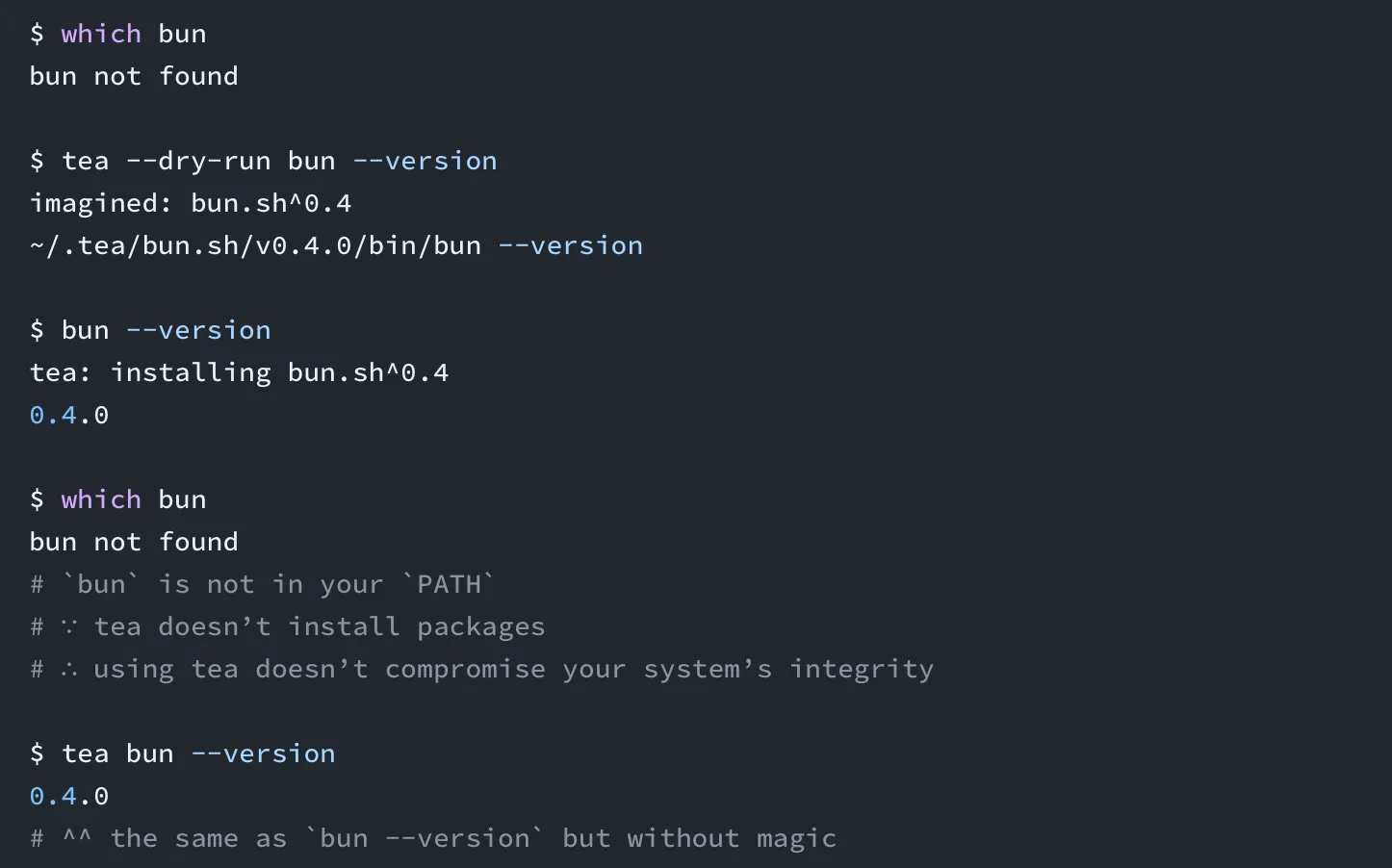Click the "imagined:" output label
Viewport: 1392px width, 868px height.
pyautogui.click(x=101, y=203)
